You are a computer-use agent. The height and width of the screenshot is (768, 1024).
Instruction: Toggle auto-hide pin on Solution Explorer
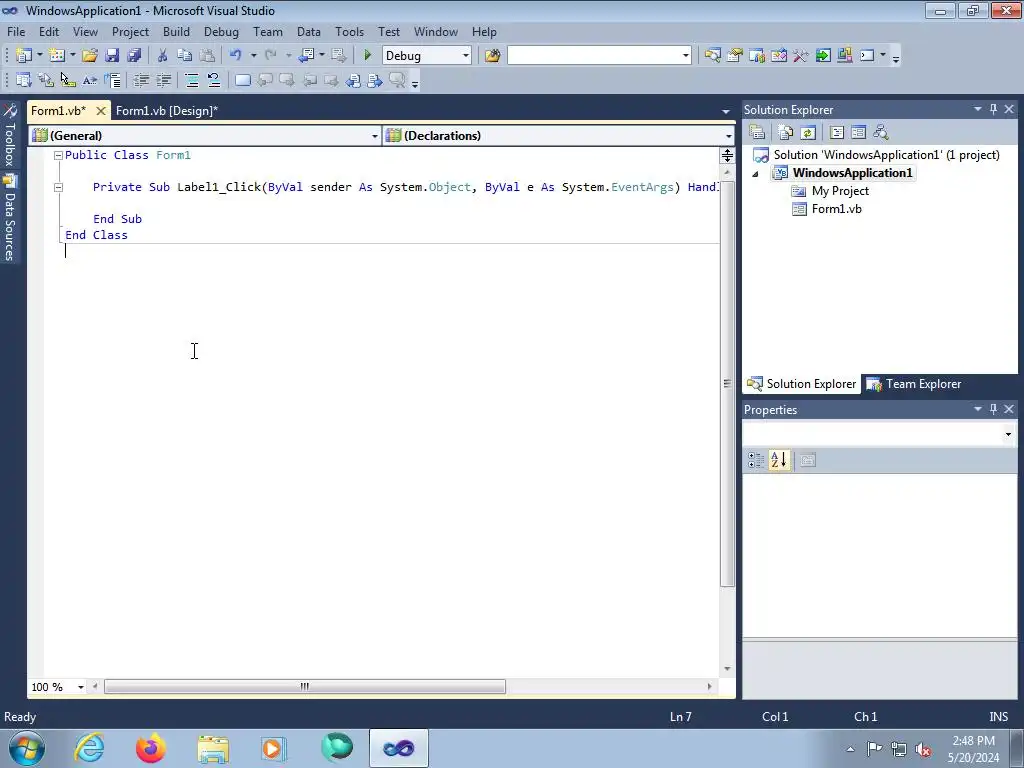click(993, 110)
